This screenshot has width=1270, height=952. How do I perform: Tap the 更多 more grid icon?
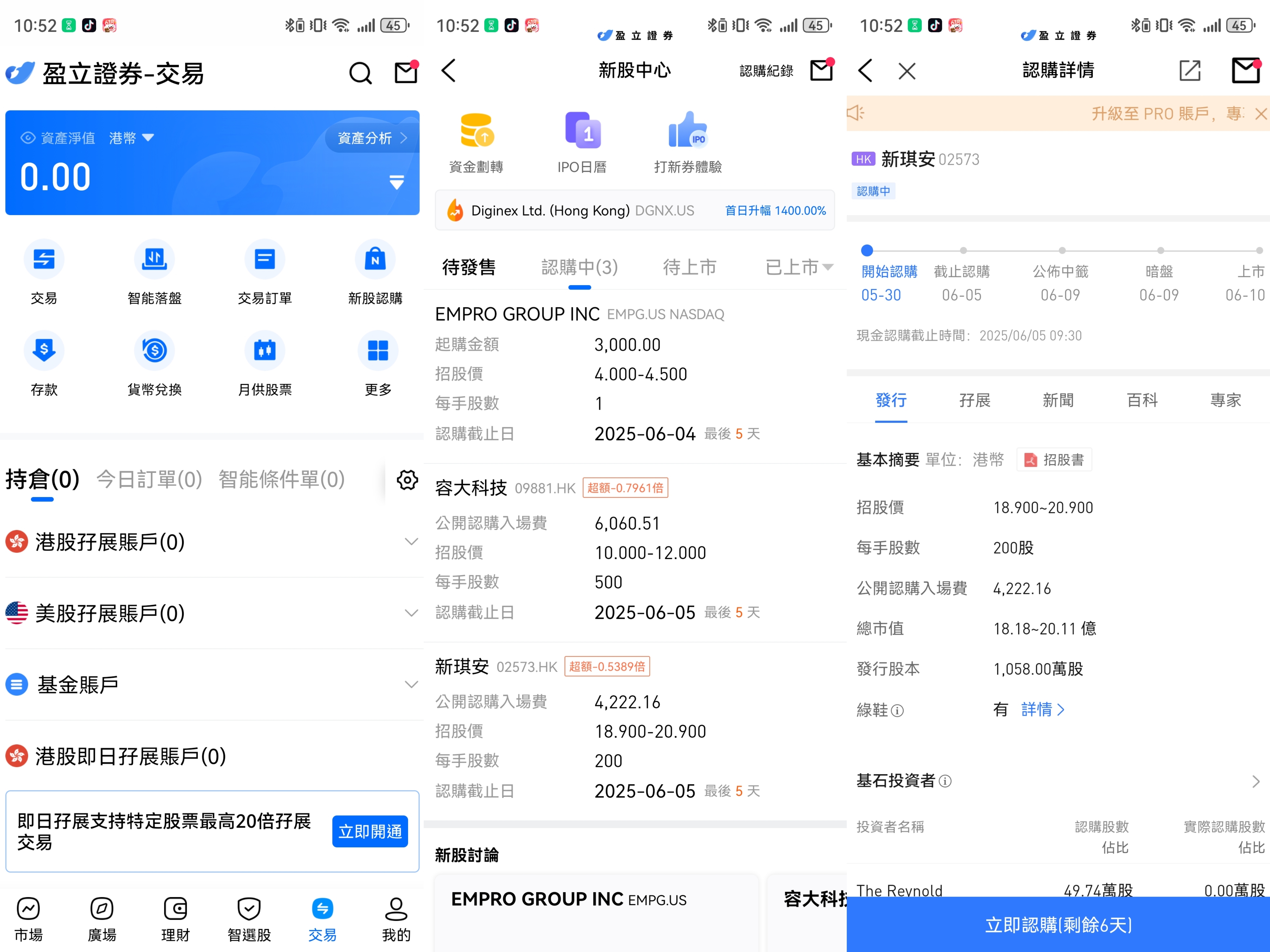[x=378, y=350]
